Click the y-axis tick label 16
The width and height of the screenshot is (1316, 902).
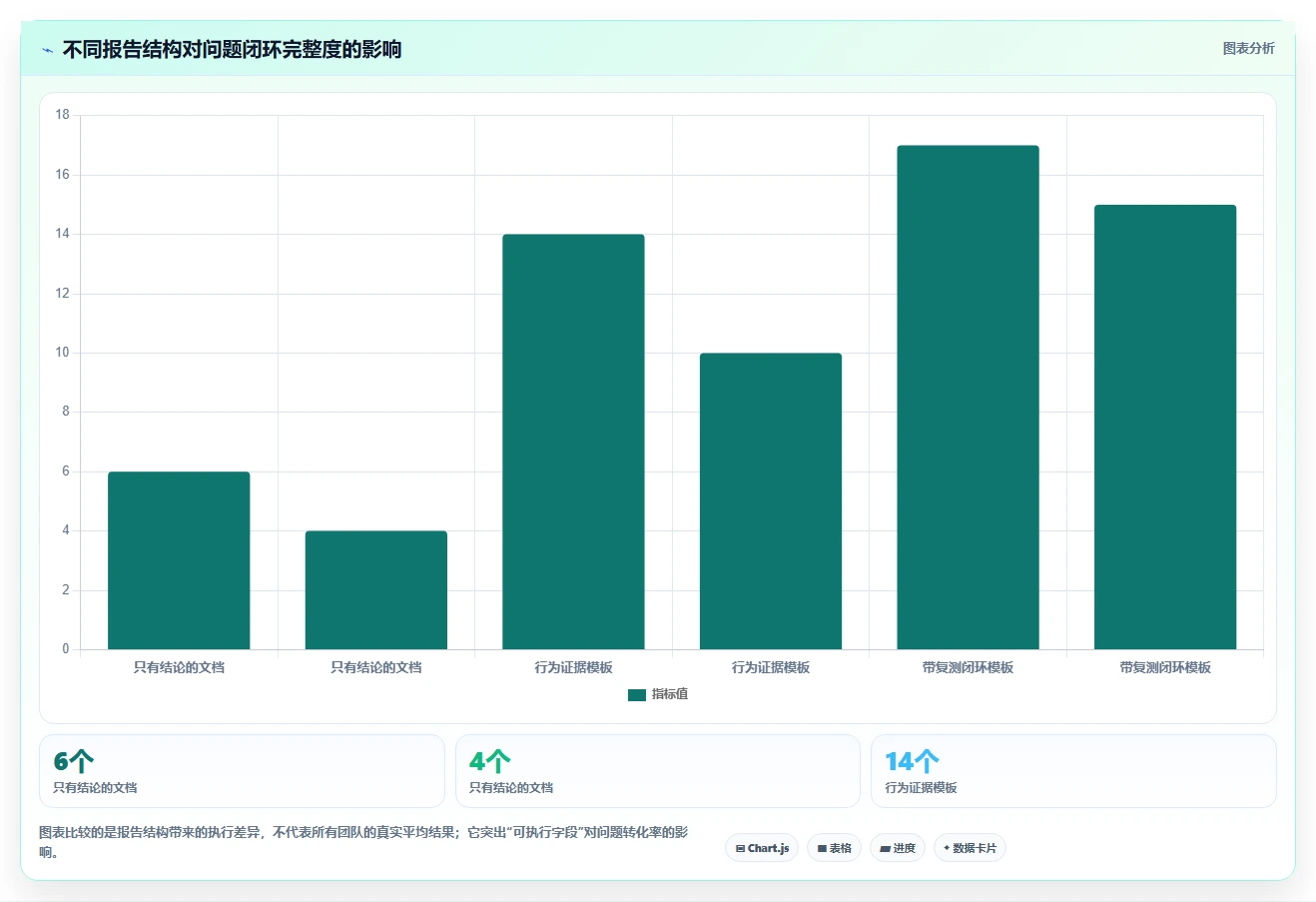pyautogui.click(x=63, y=175)
